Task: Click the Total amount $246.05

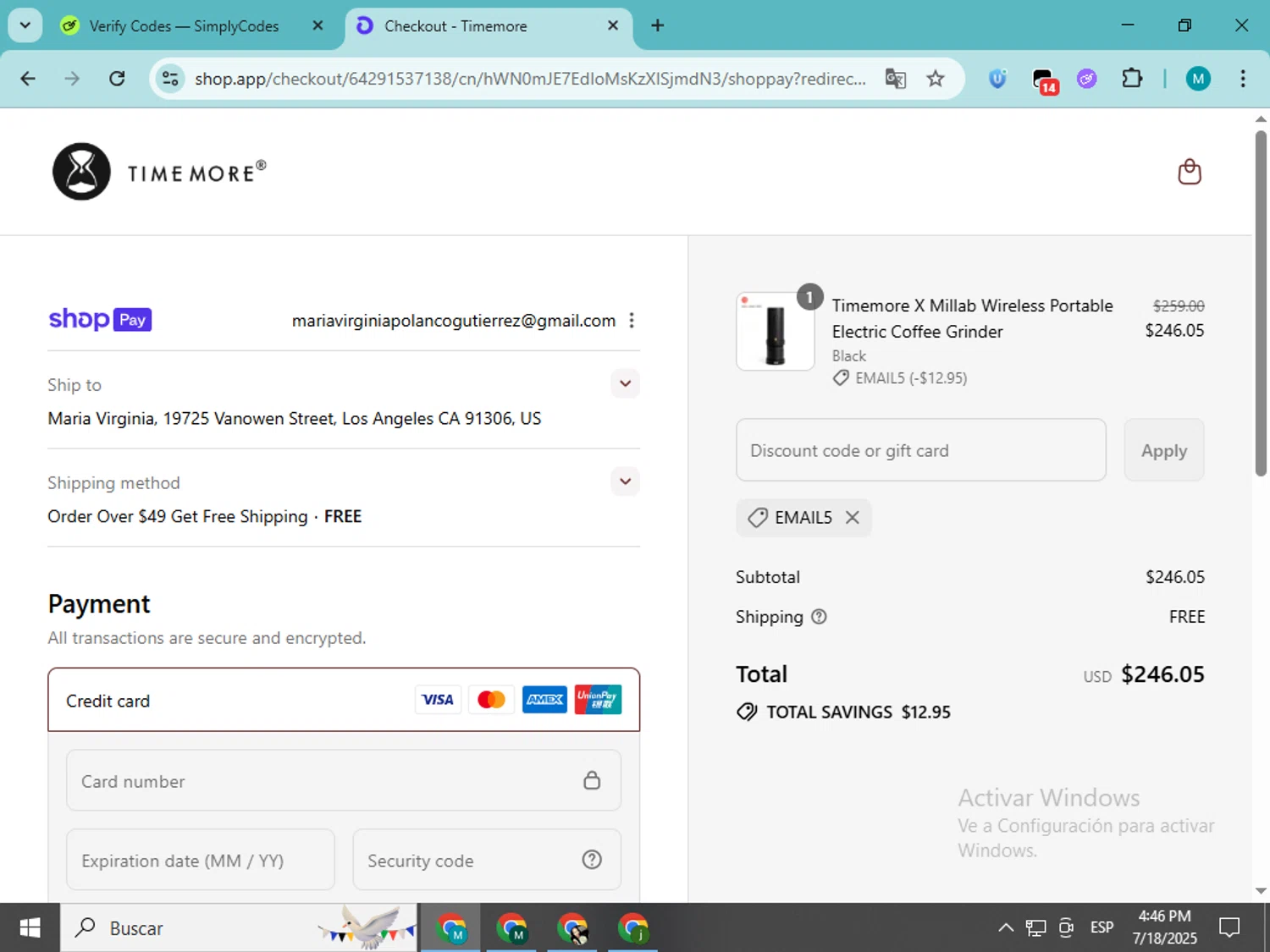Action: (x=1162, y=674)
